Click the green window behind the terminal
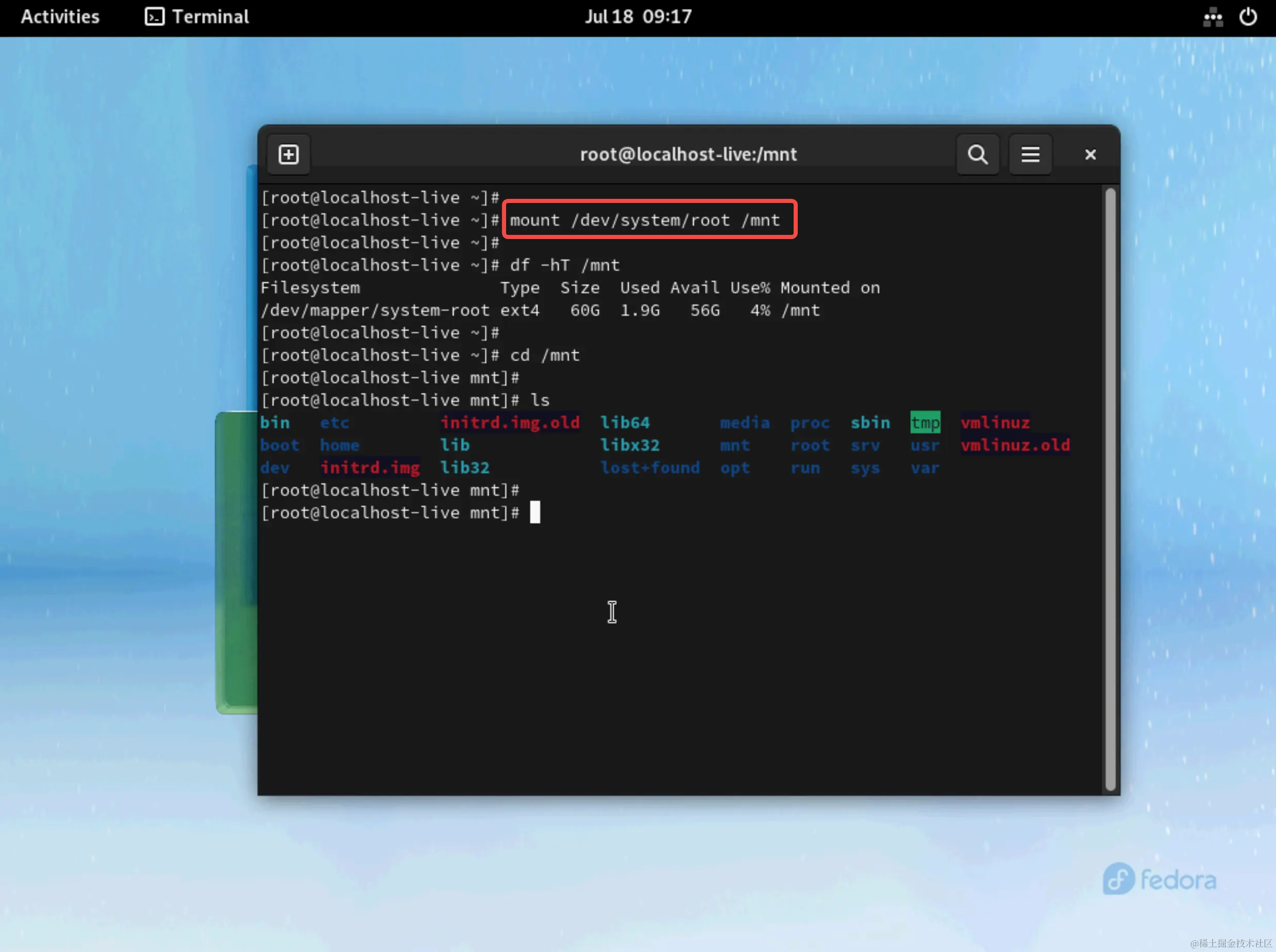1276x952 pixels. (x=237, y=562)
